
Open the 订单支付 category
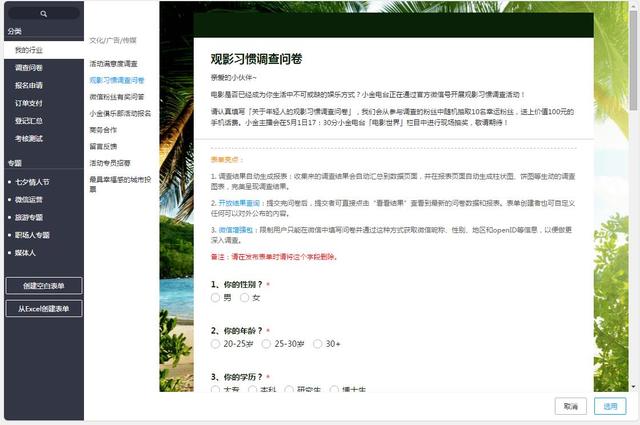[x=29, y=103]
